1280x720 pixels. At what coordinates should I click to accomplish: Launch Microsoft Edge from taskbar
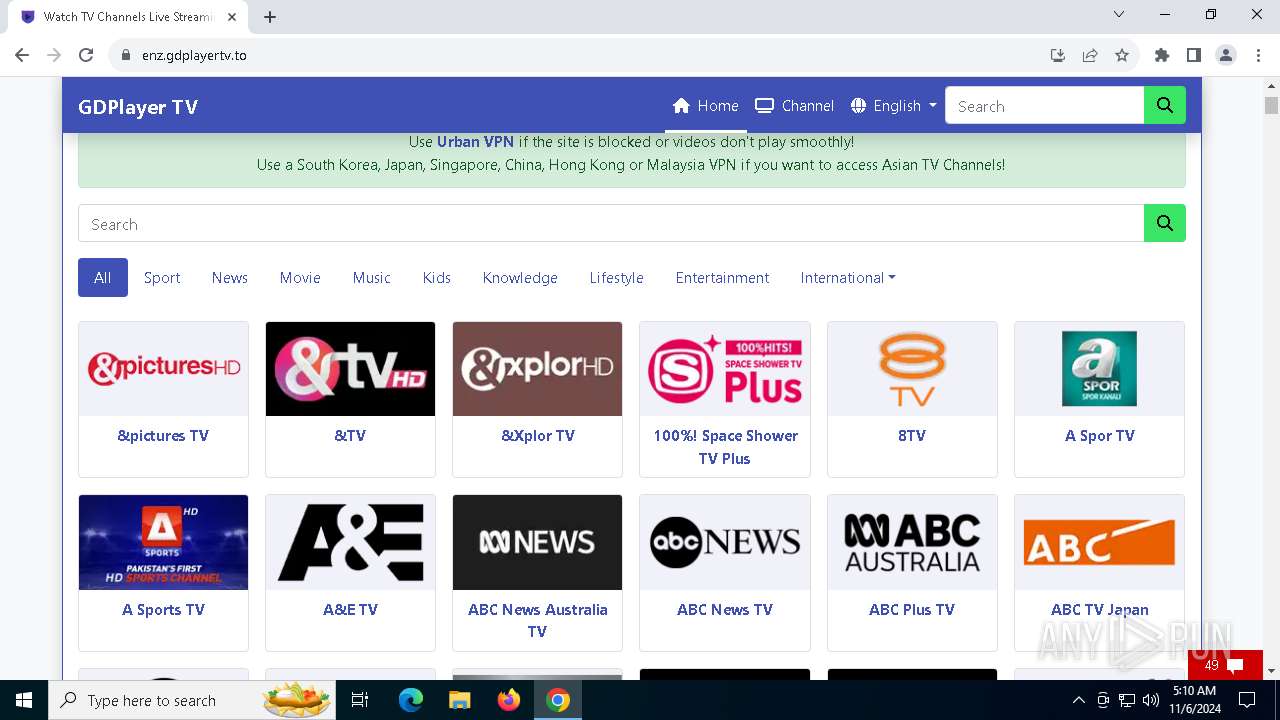coord(411,700)
